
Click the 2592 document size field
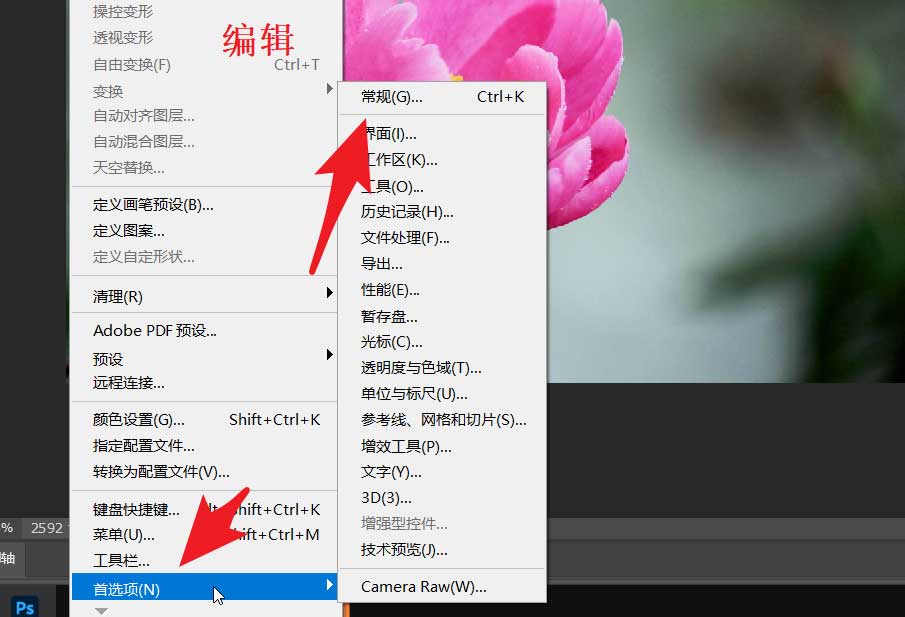(x=47, y=527)
